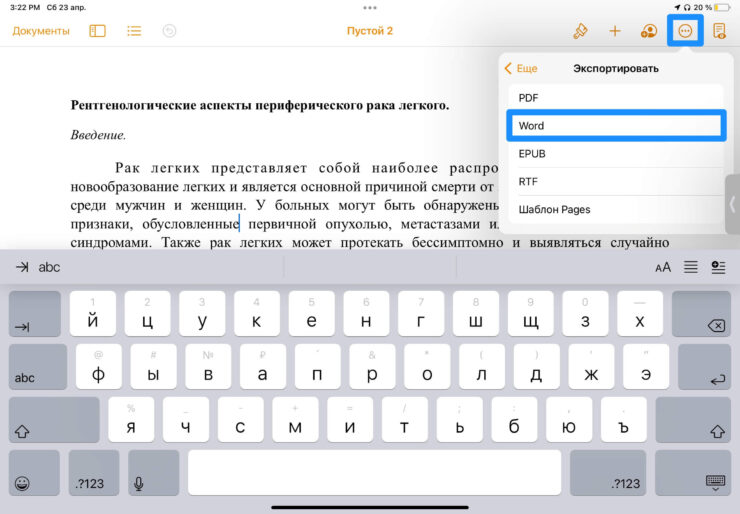Tap the э key

point(646,367)
